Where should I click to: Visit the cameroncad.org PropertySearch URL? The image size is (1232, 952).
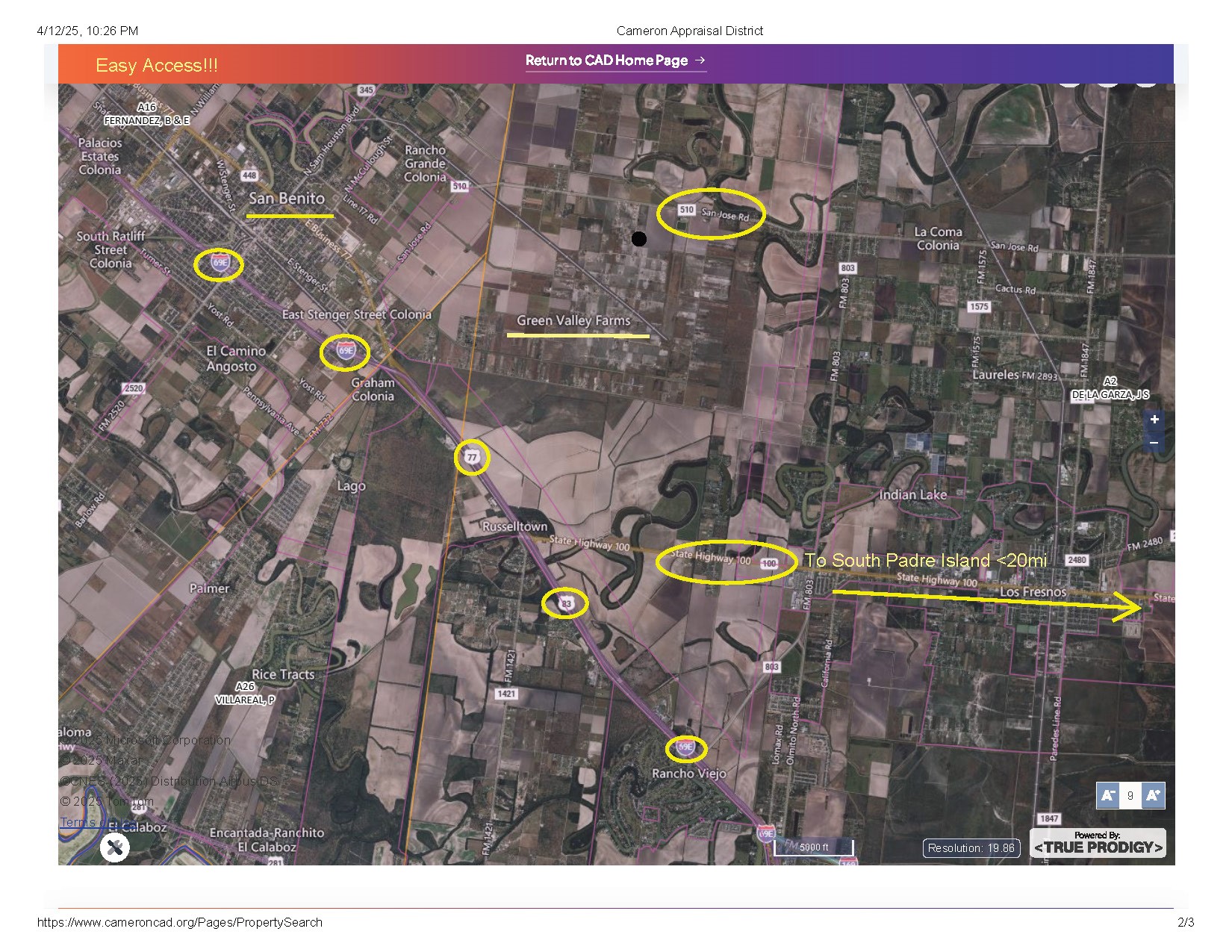click(179, 922)
